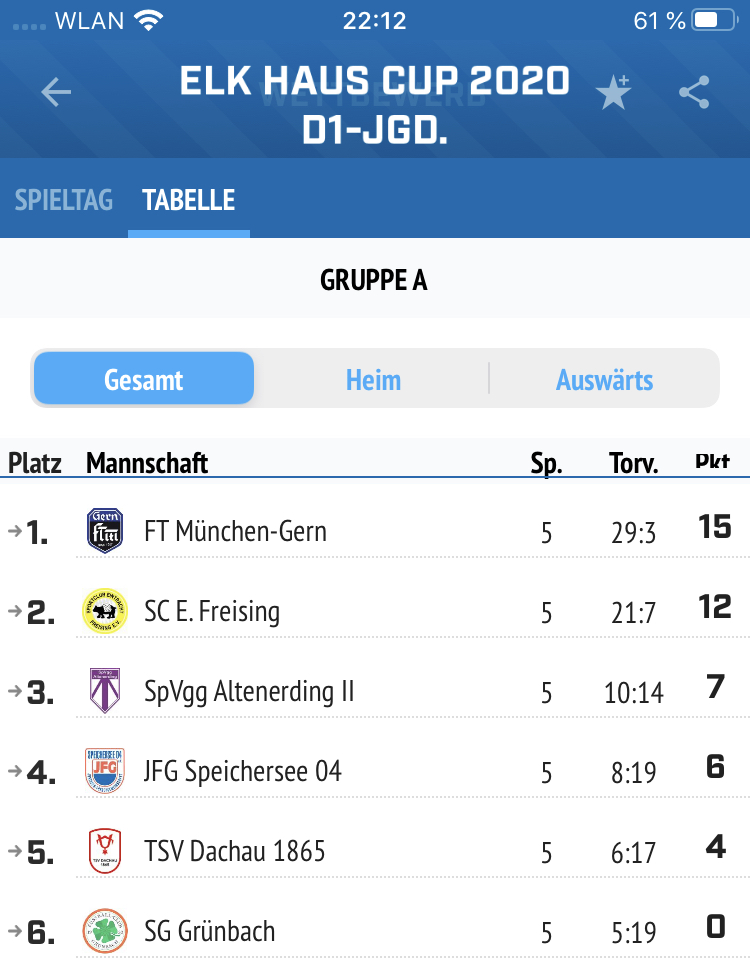This screenshot has width=750, height=966.
Task: Tap the WLAN wifi status icon
Action: point(148,21)
